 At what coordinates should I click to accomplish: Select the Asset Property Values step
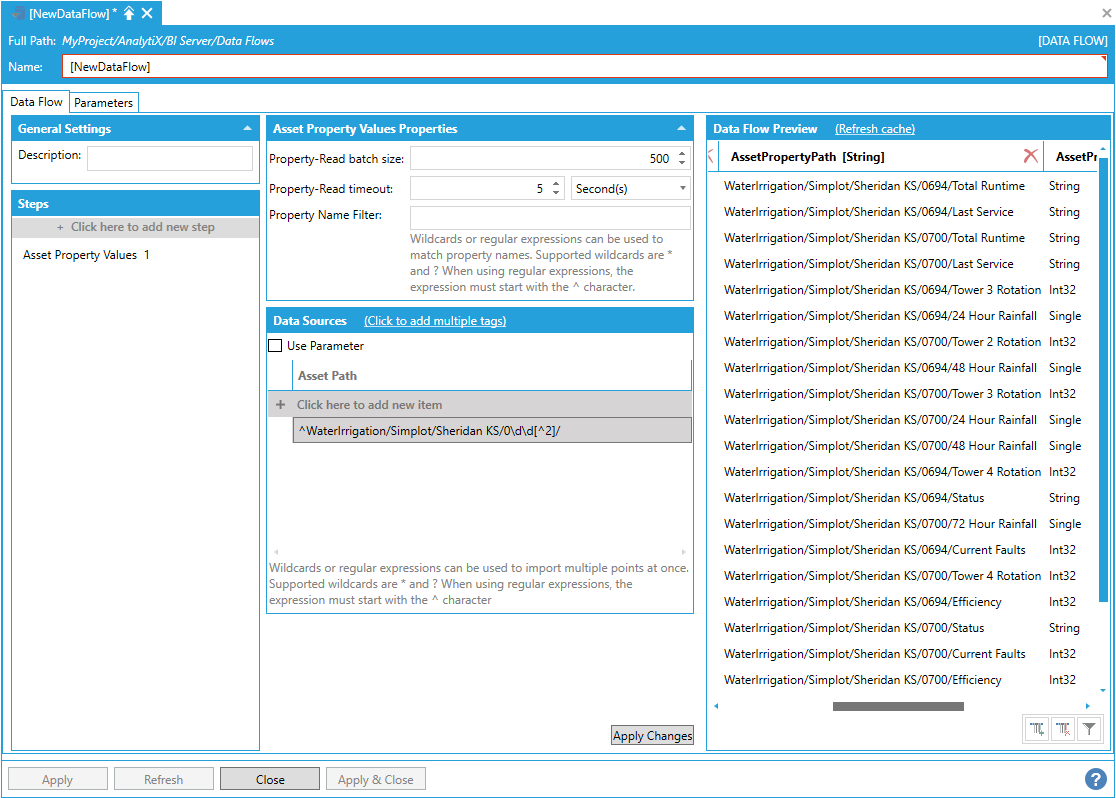pyautogui.click(x=86, y=255)
